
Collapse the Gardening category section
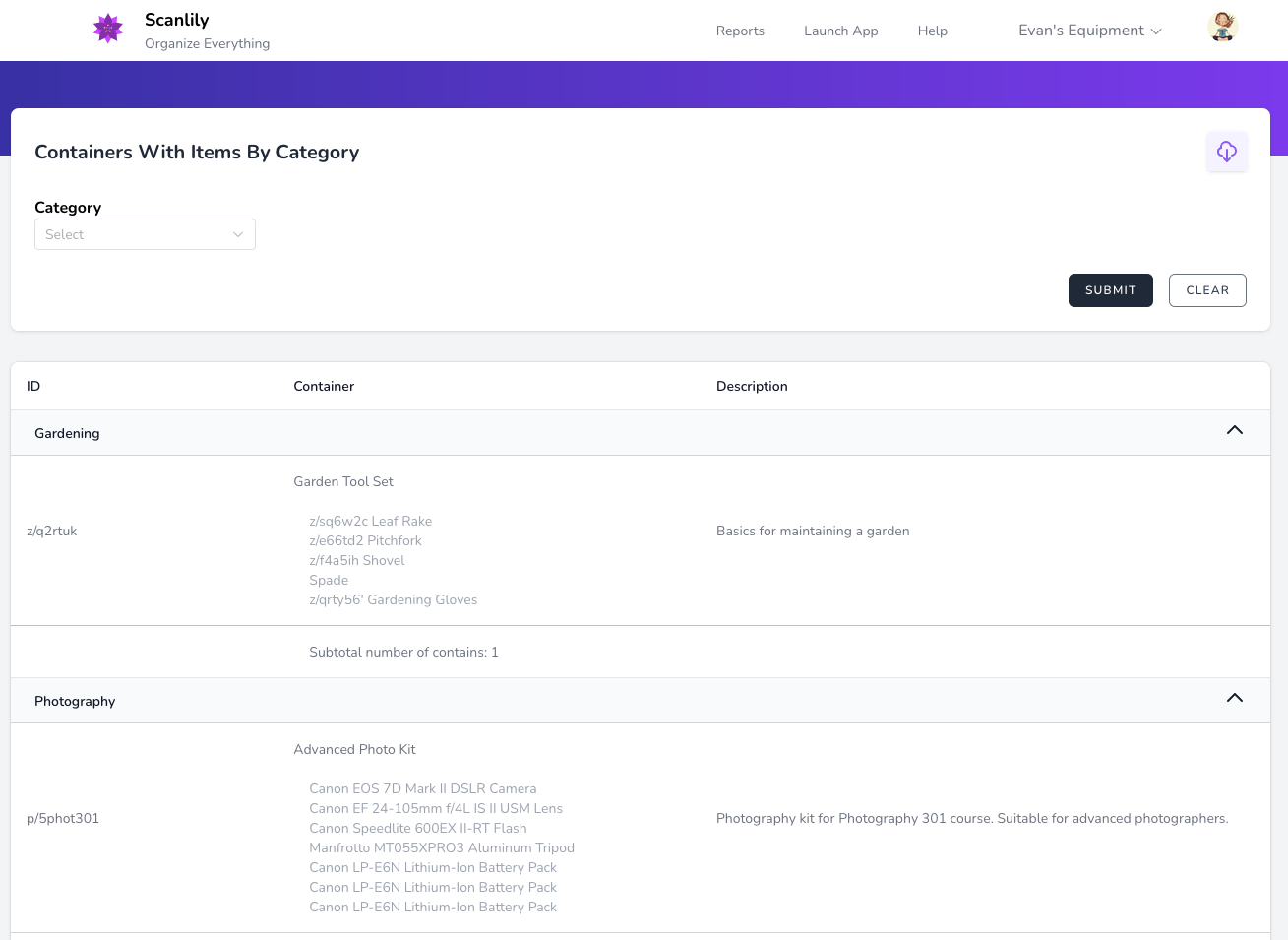[x=1234, y=431]
